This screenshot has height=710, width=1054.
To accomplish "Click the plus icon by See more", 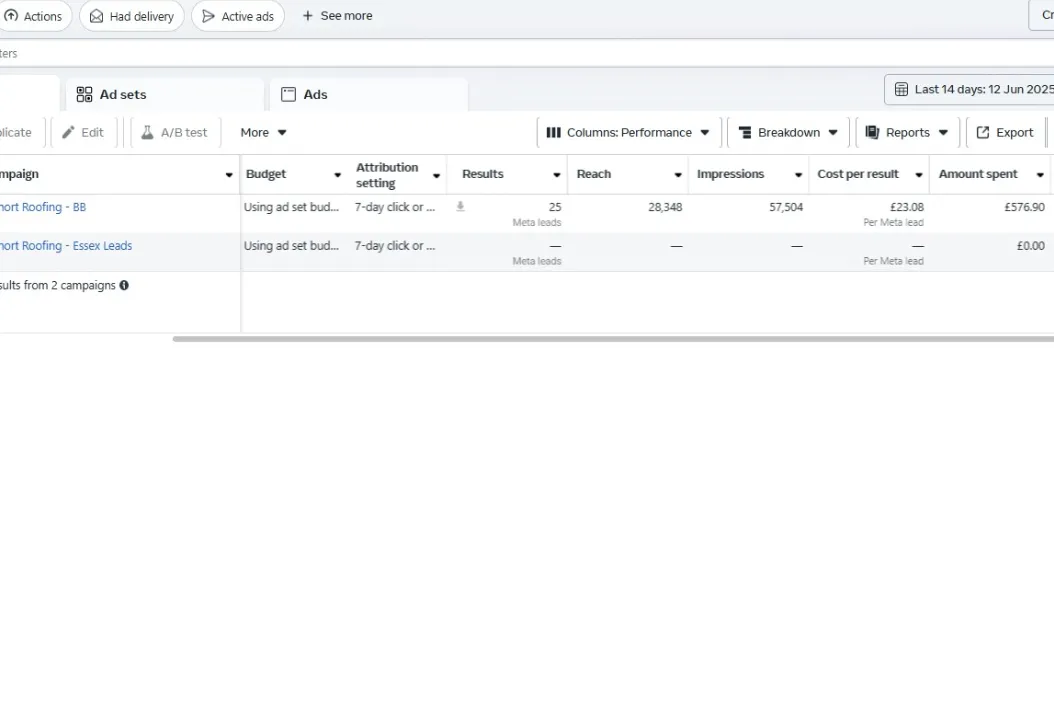I will coord(307,15).
